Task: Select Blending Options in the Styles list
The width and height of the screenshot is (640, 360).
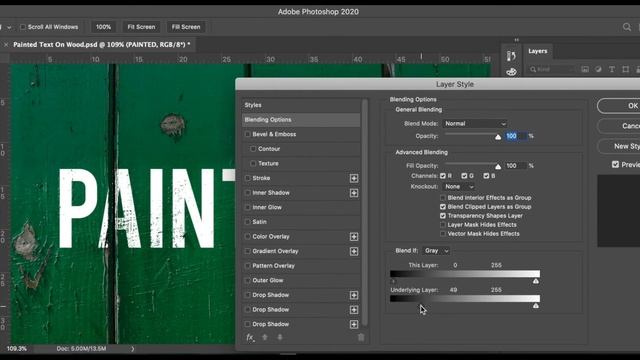Action: [301, 120]
